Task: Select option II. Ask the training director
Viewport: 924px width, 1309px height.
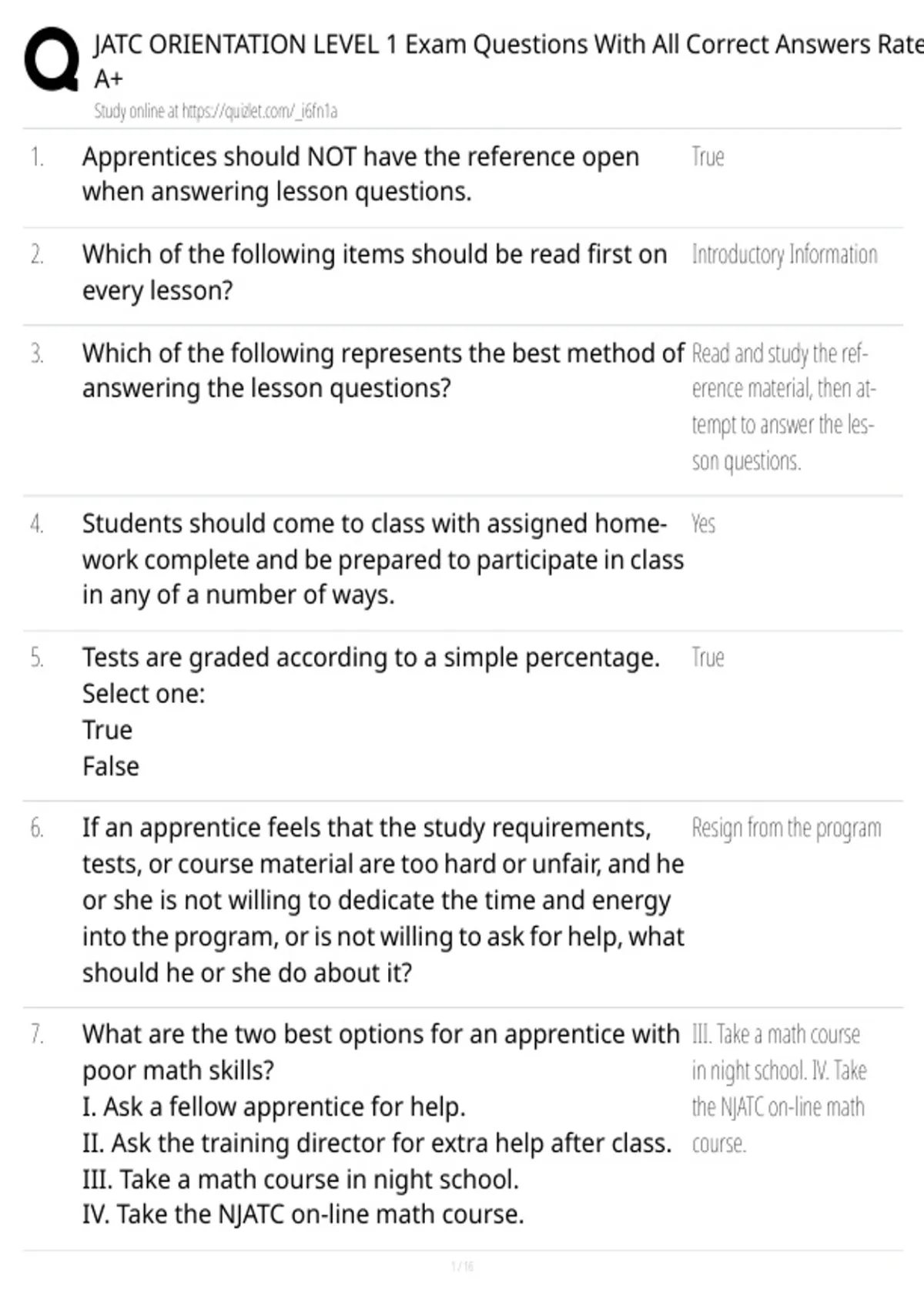Action: click(377, 1143)
